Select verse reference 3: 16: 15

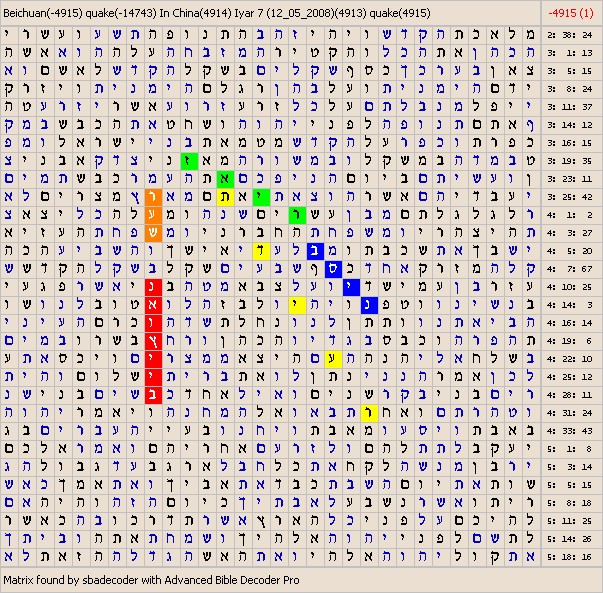point(570,143)
